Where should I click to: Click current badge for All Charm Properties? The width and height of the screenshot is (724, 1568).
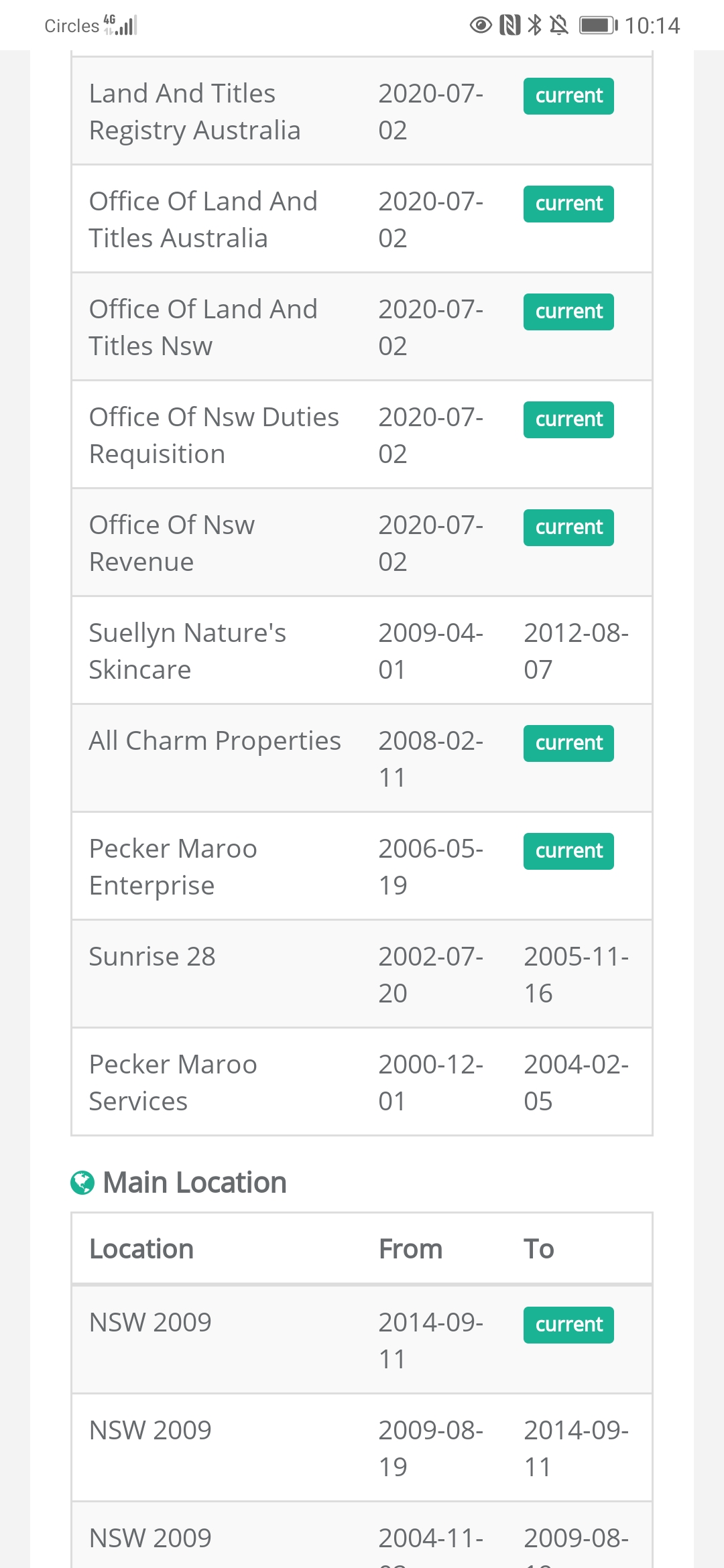pos(568,743)
